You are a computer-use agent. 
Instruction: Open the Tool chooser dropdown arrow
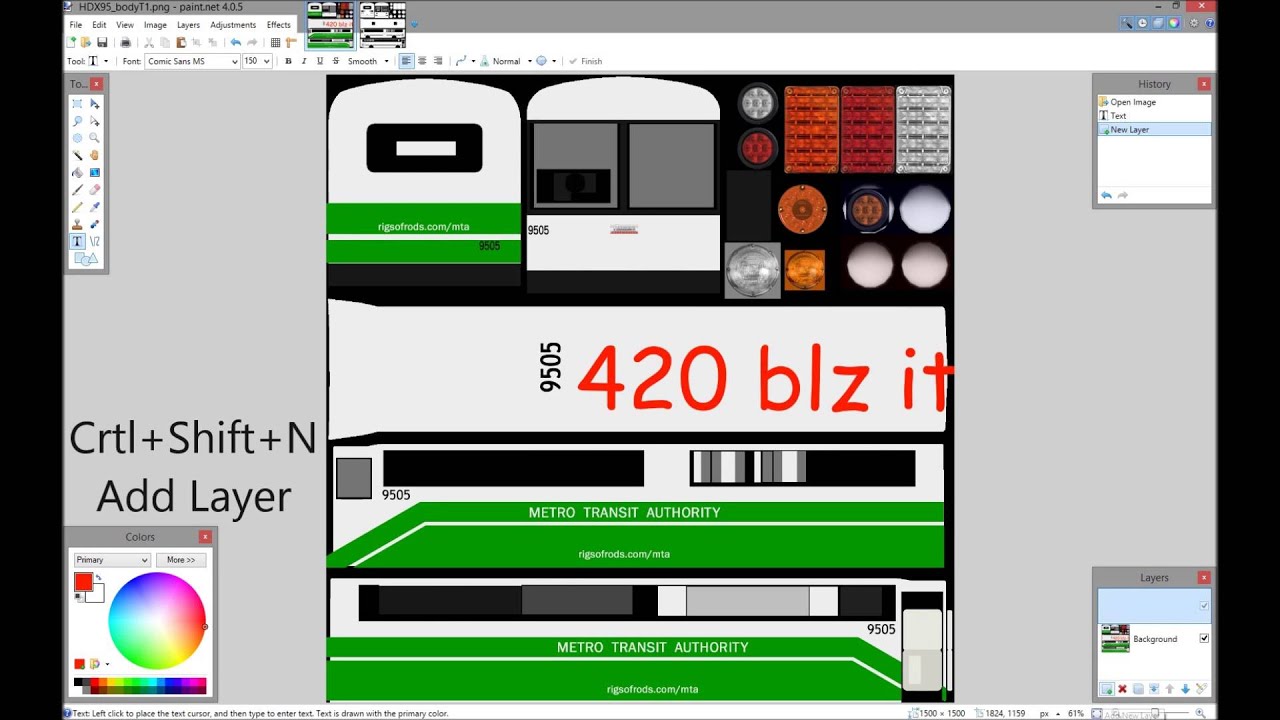[106, 61]
